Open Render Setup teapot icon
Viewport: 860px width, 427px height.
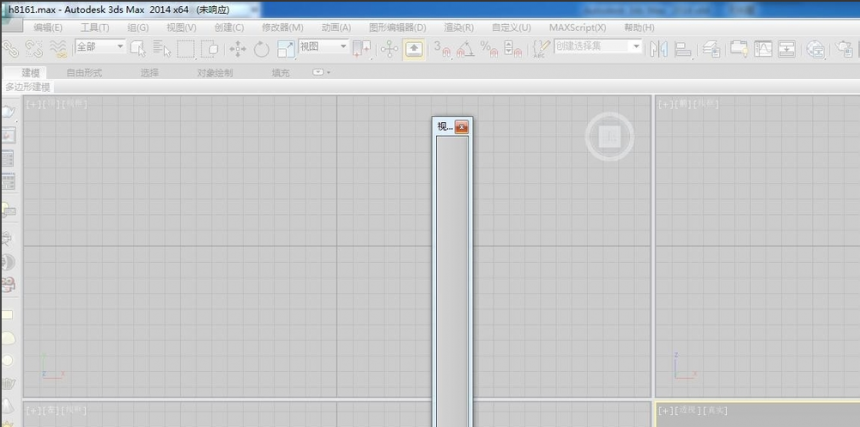[845, 49]
